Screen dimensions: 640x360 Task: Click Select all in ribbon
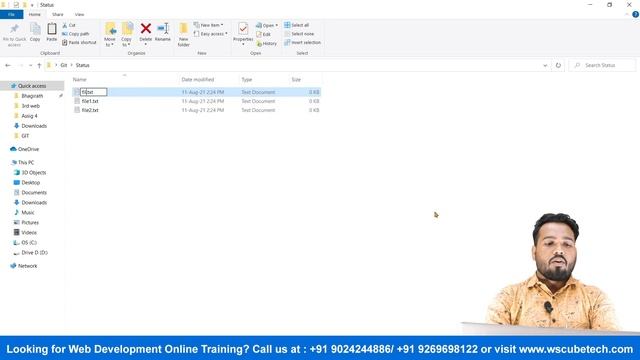(297, 25)
